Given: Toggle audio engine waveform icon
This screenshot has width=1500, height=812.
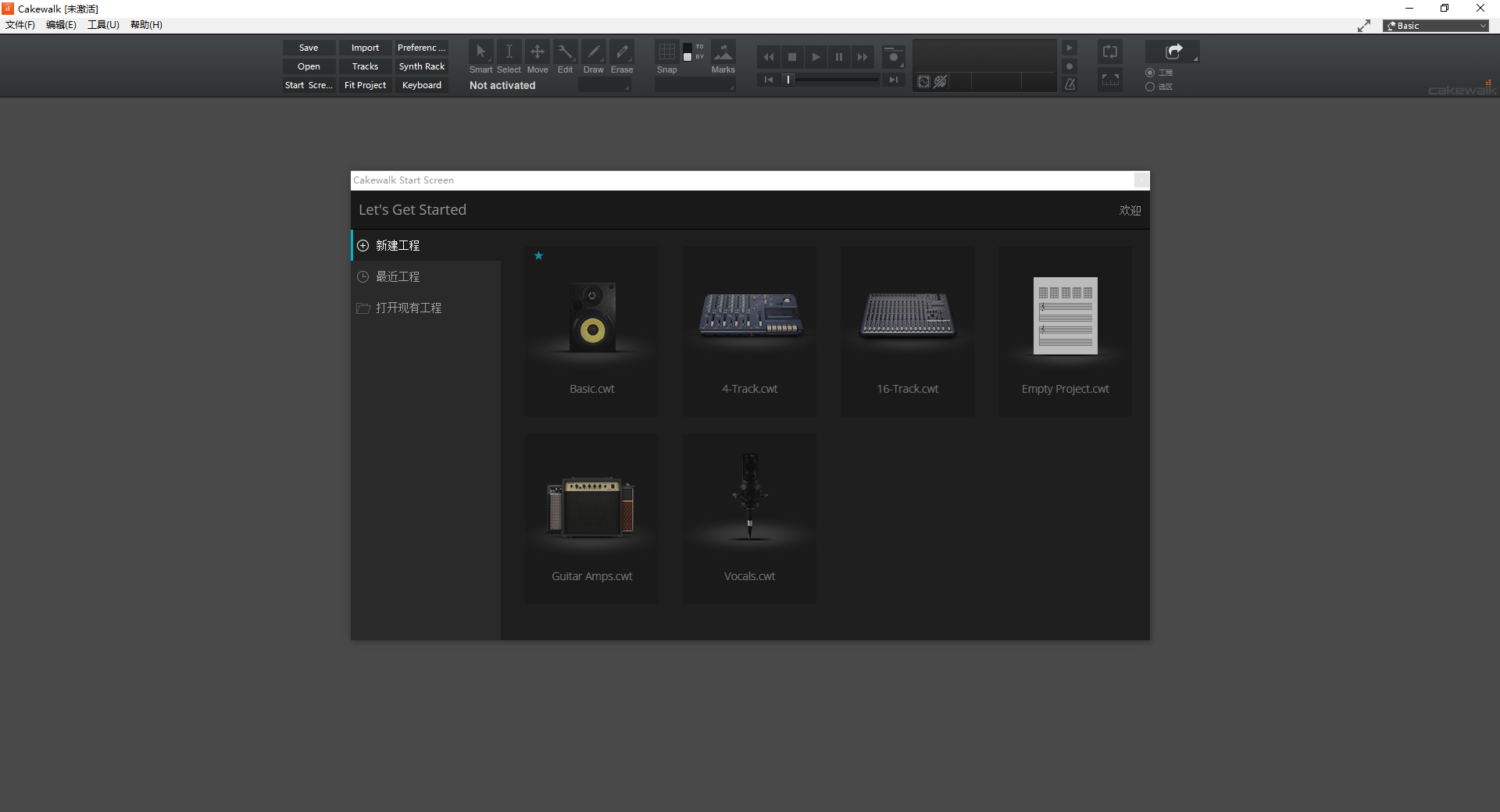Looking at the screenshot, I should [923, 82].
